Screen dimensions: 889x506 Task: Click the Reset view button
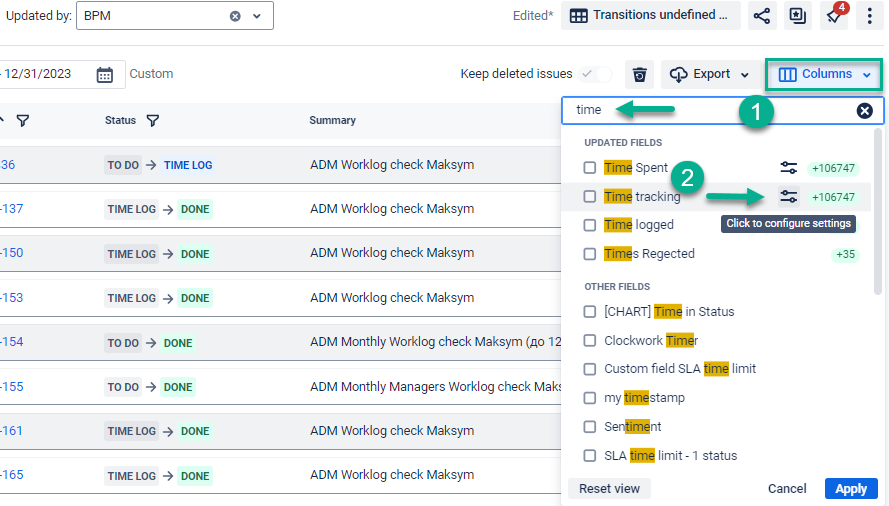pyautogui.click(x=609, y=489)
